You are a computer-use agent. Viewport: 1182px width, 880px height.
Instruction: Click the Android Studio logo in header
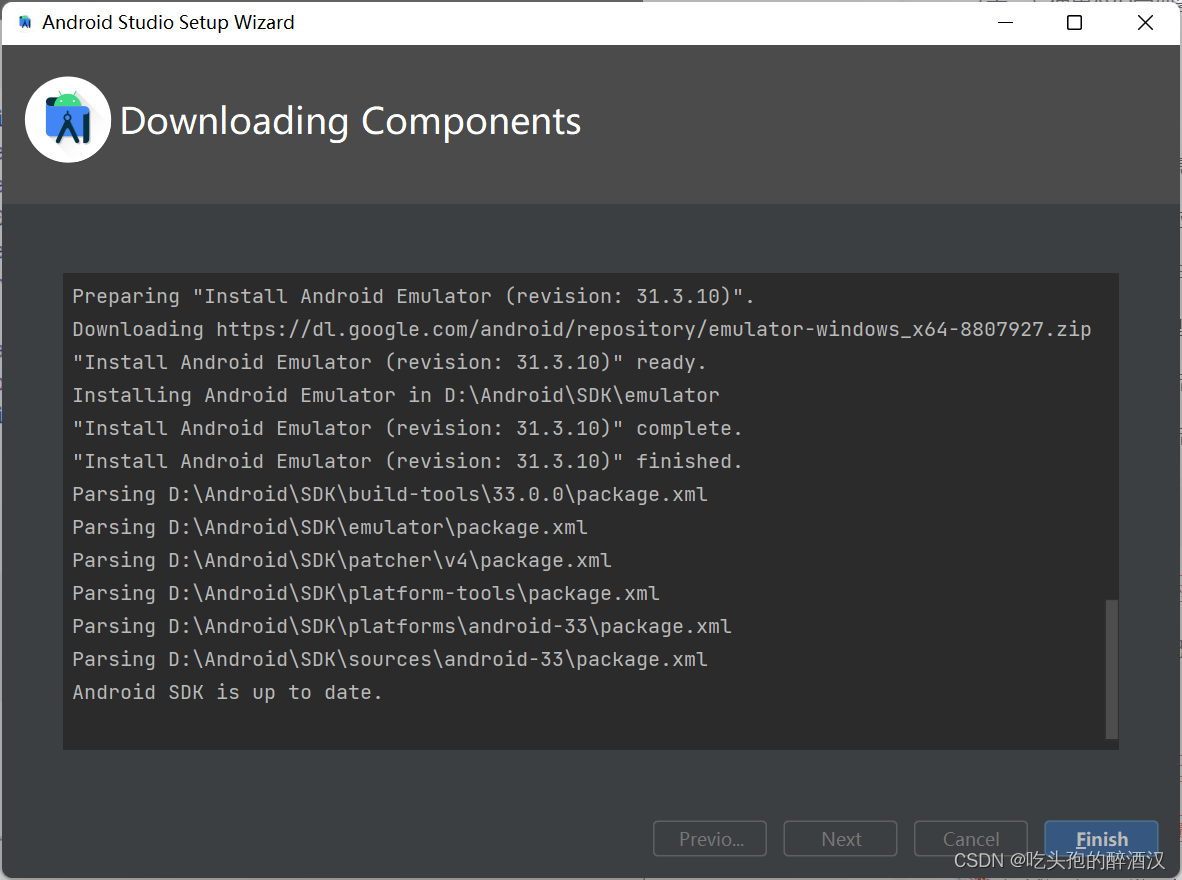pyautogui.click(x=68, y=119)
